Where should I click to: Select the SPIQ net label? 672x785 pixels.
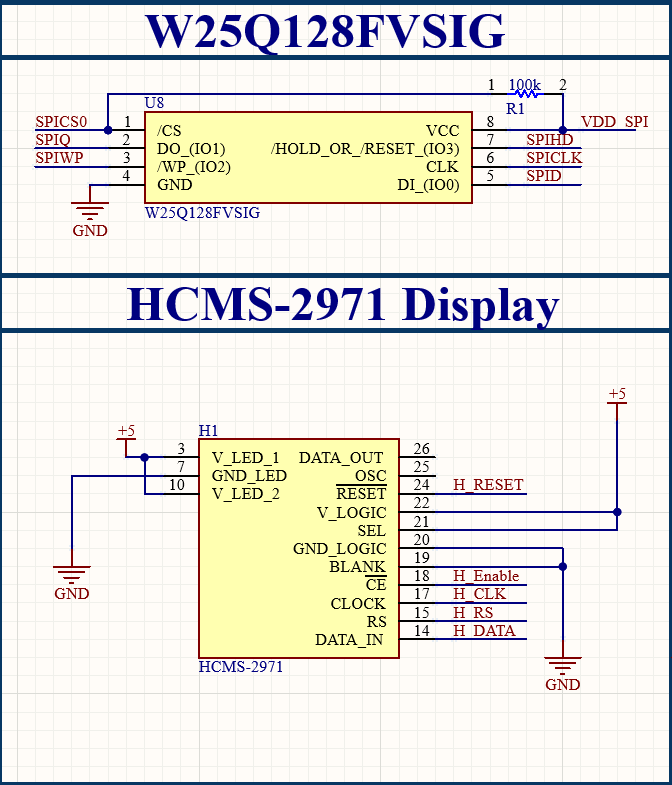click(x=53, y=140)
